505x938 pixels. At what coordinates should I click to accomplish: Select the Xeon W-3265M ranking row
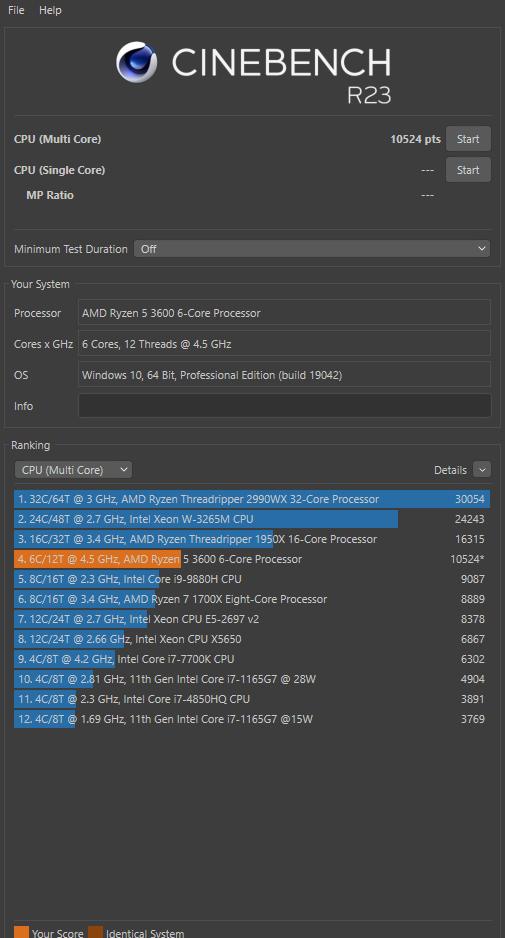click(252, 519)
